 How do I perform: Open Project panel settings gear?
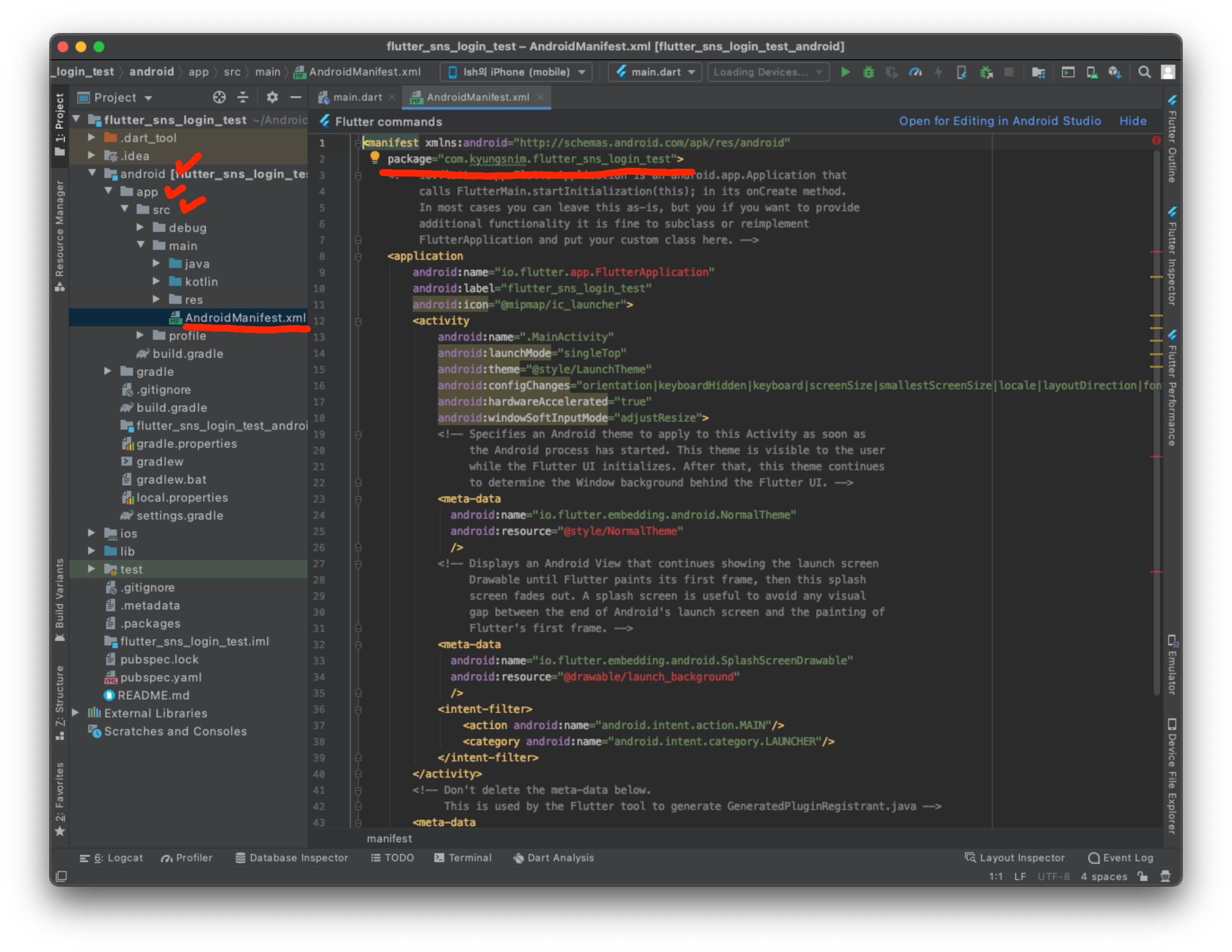(x=272, y=98)
